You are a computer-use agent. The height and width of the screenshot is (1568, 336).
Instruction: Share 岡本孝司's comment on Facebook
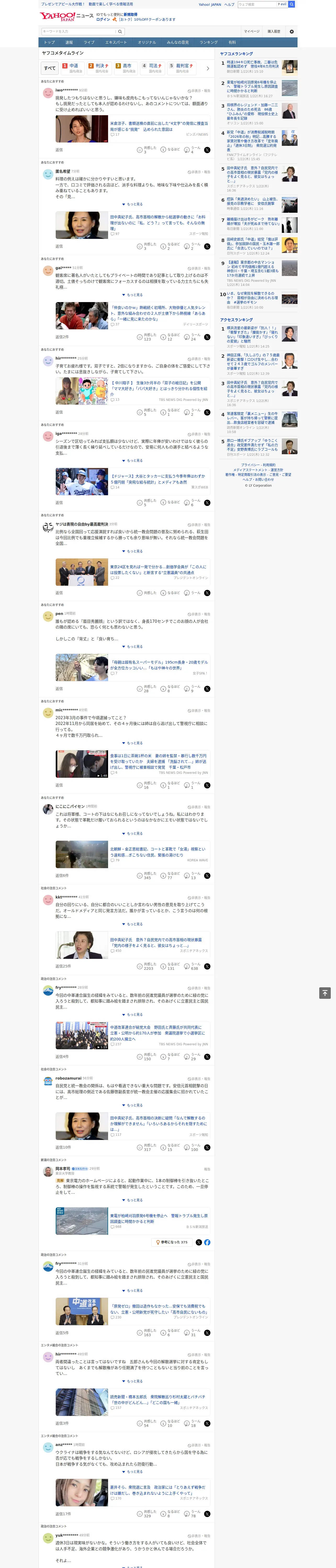click(207, 1242)
